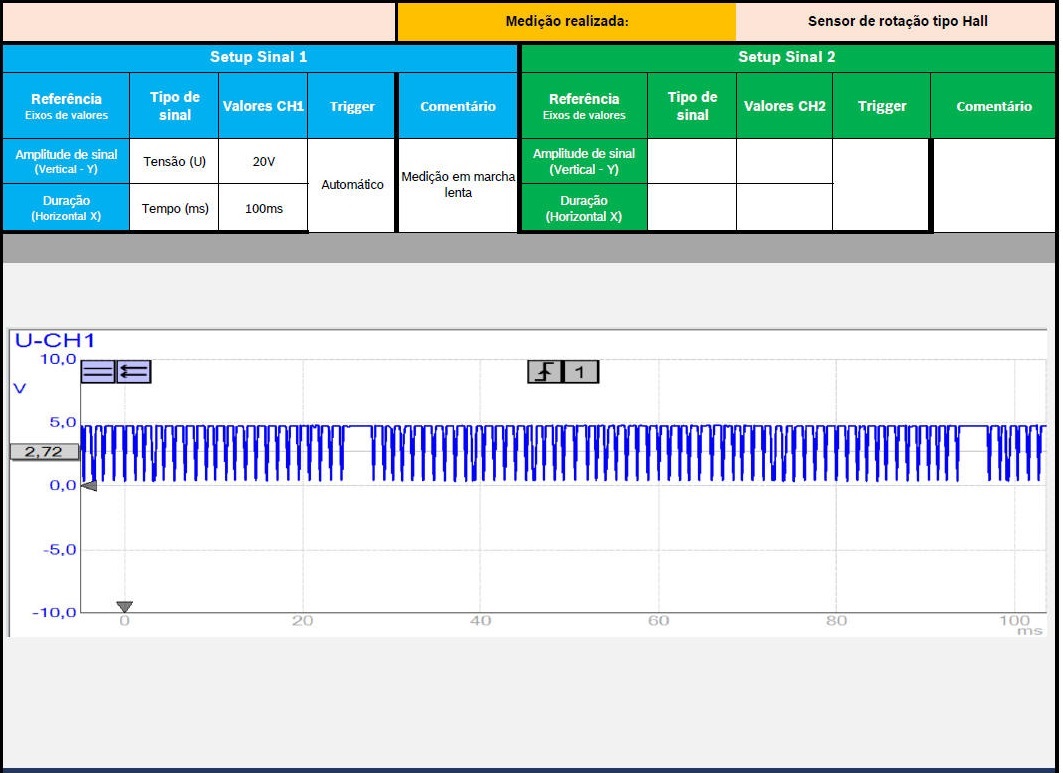Image resolution: width=1063 pixels, height=773 pixels.
Task: Click the Tensão (U) signal type cell
Action: click(x=174, y=161)
